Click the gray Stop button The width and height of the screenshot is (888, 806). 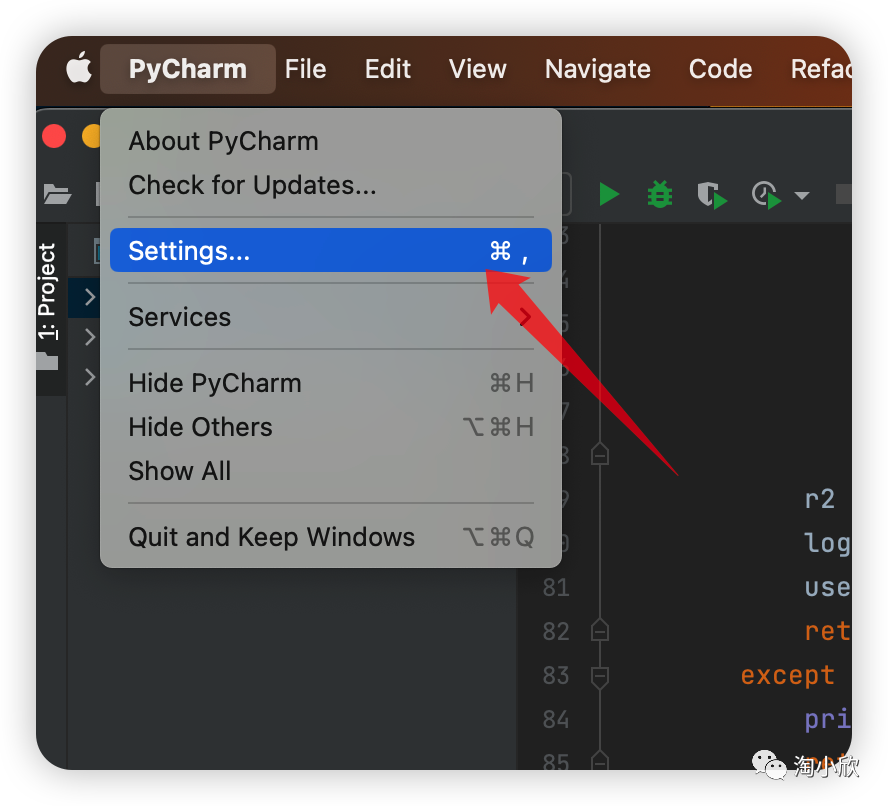(x=843, y=195)
